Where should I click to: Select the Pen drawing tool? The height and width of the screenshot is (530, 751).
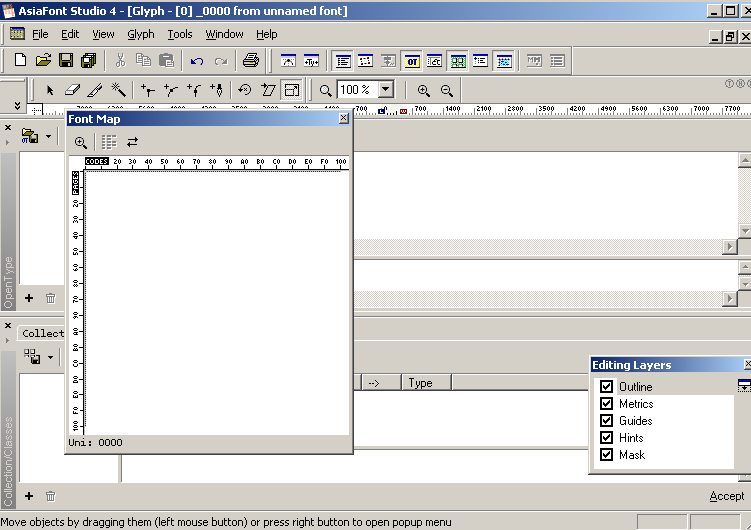click(x=217, y=90)
